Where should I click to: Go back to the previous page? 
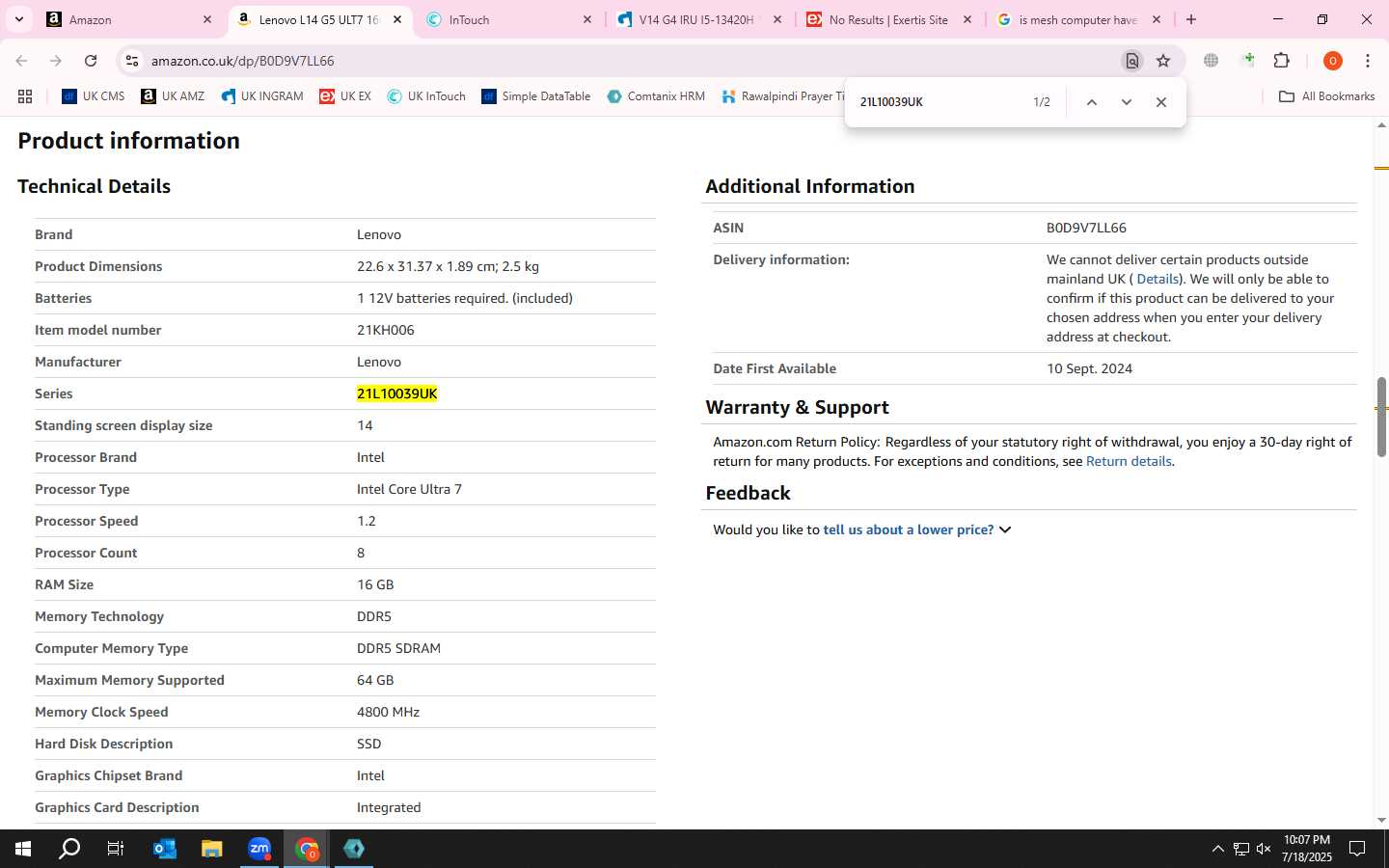pos(21,61)
